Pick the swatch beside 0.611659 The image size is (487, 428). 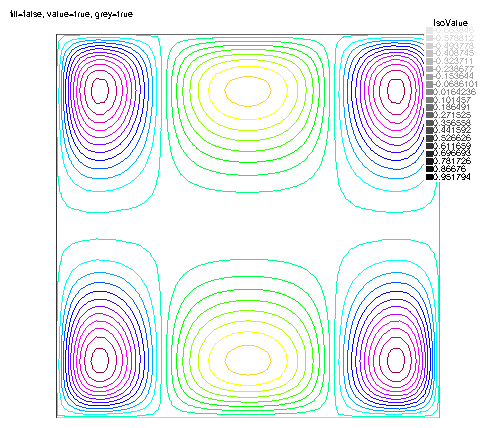pyautogui.click(x=429, y=146)
